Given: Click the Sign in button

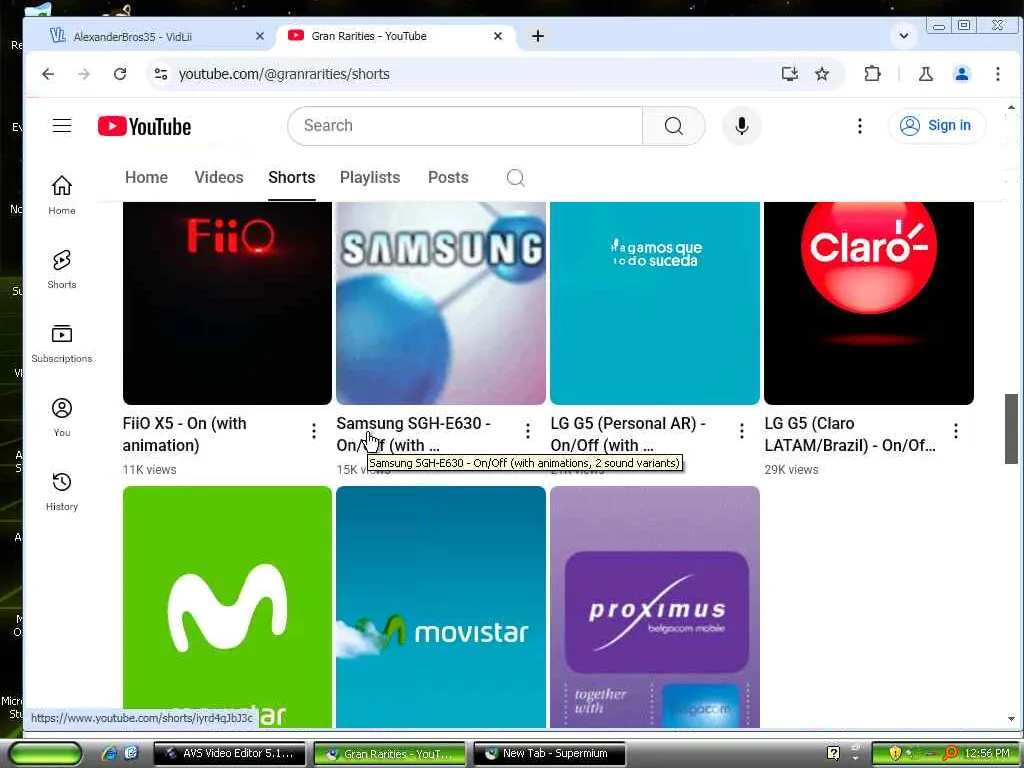Looking at the screenshot, I should click(936, 125).
